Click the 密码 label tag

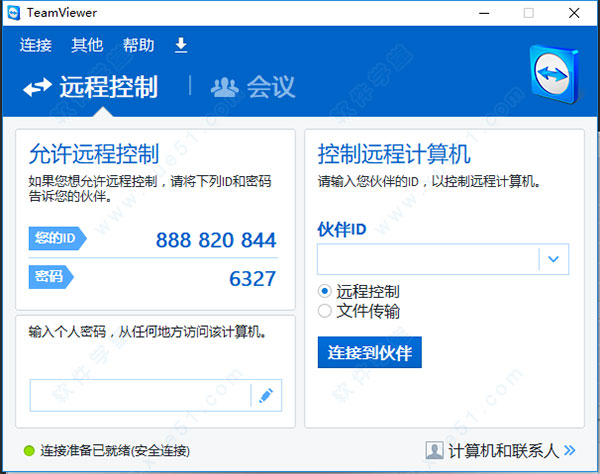(x=51, y=277)
